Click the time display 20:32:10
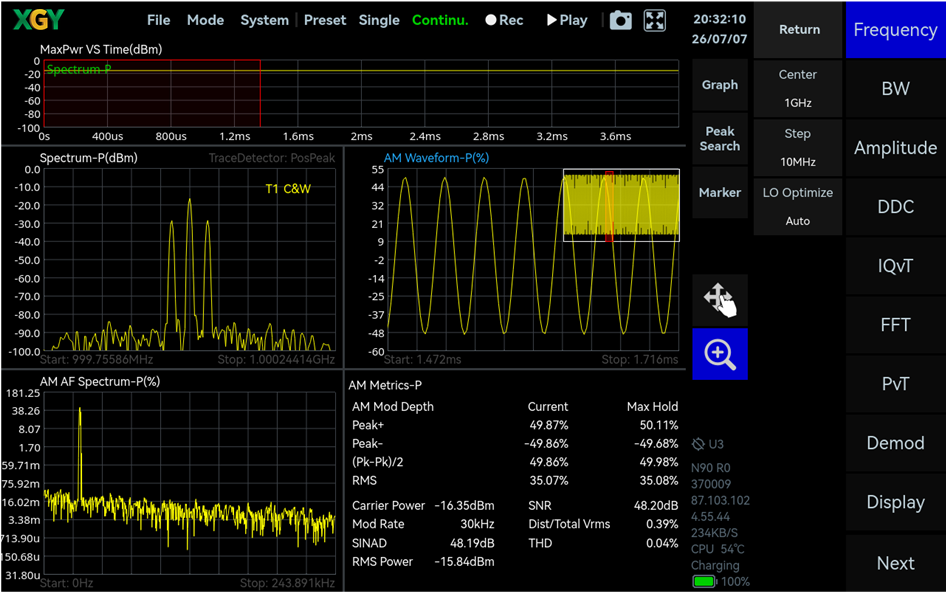 click(719, 19)
